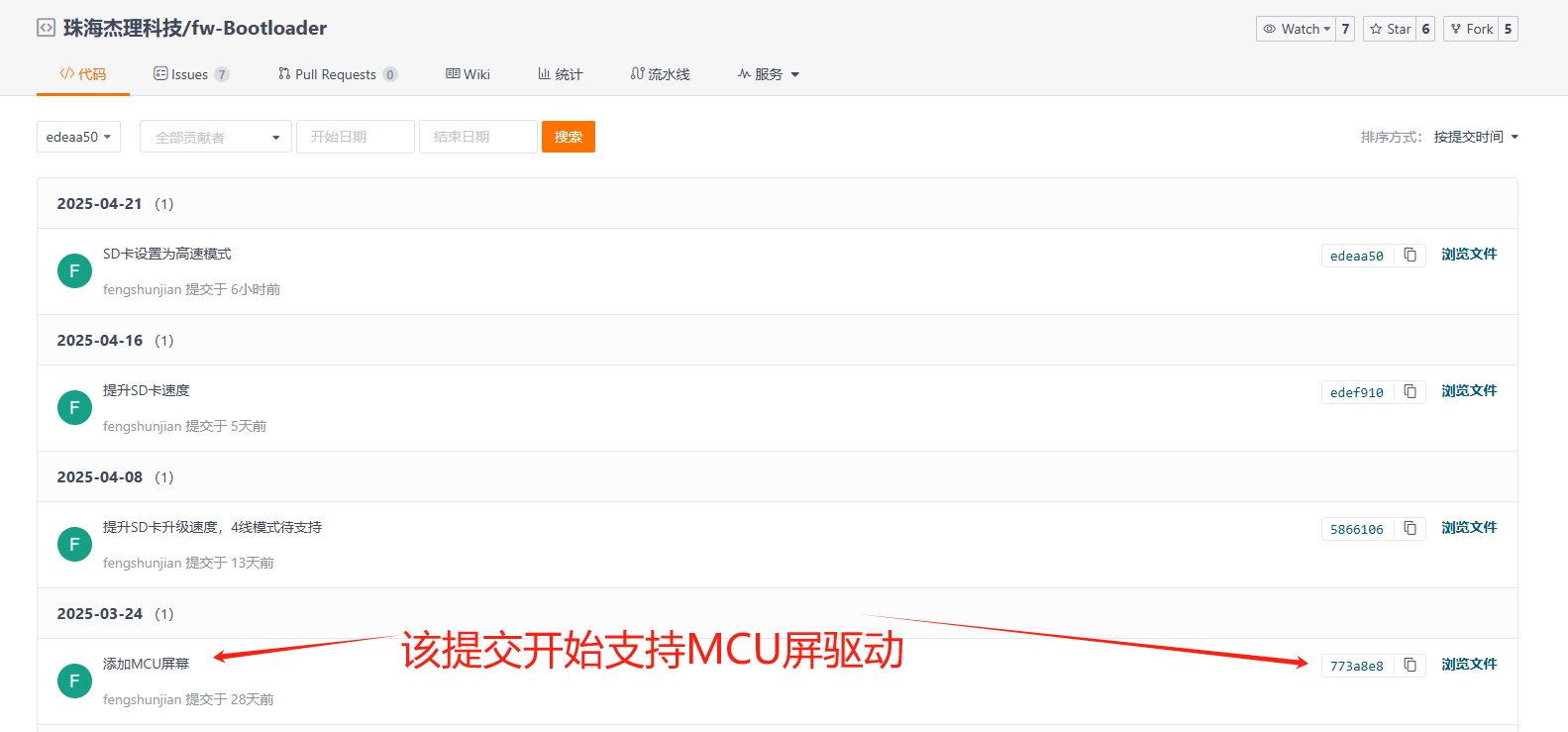Expand the 服务 menu
Image resolution: width=1568 pixels, height=732 pixels.
point(769,74)
